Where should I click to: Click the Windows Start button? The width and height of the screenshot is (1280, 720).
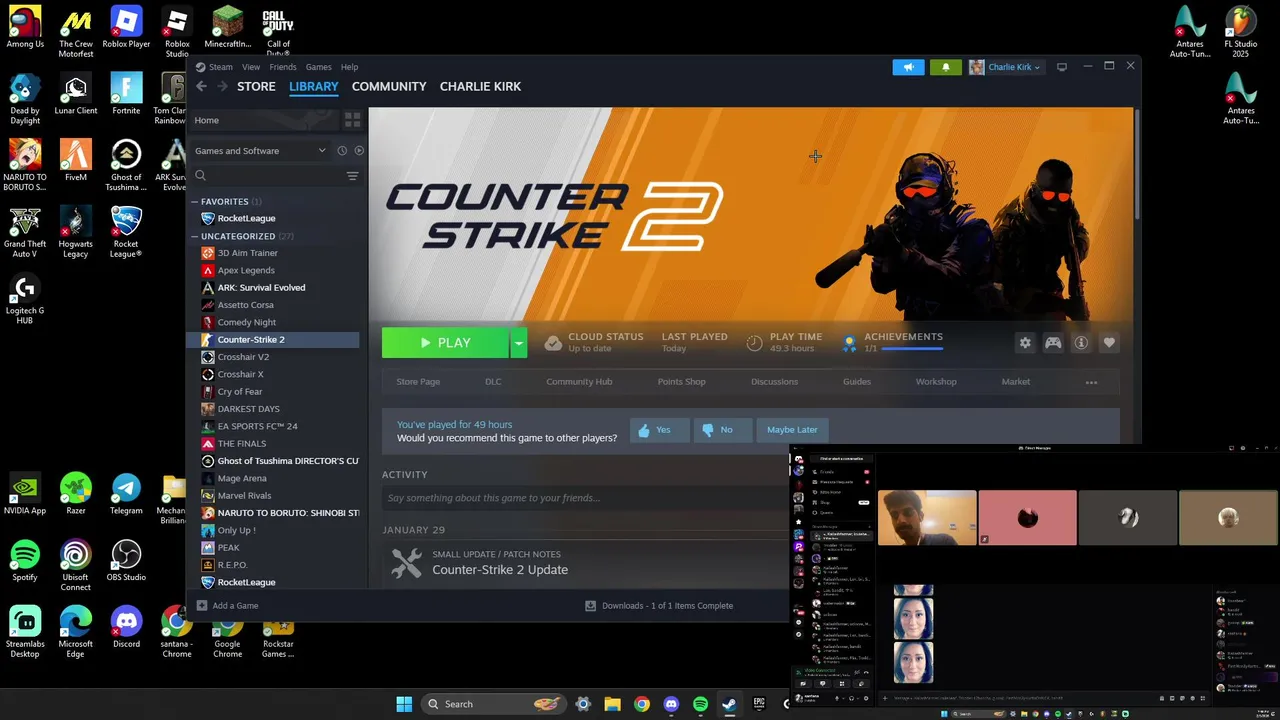[x=404, y=704]
